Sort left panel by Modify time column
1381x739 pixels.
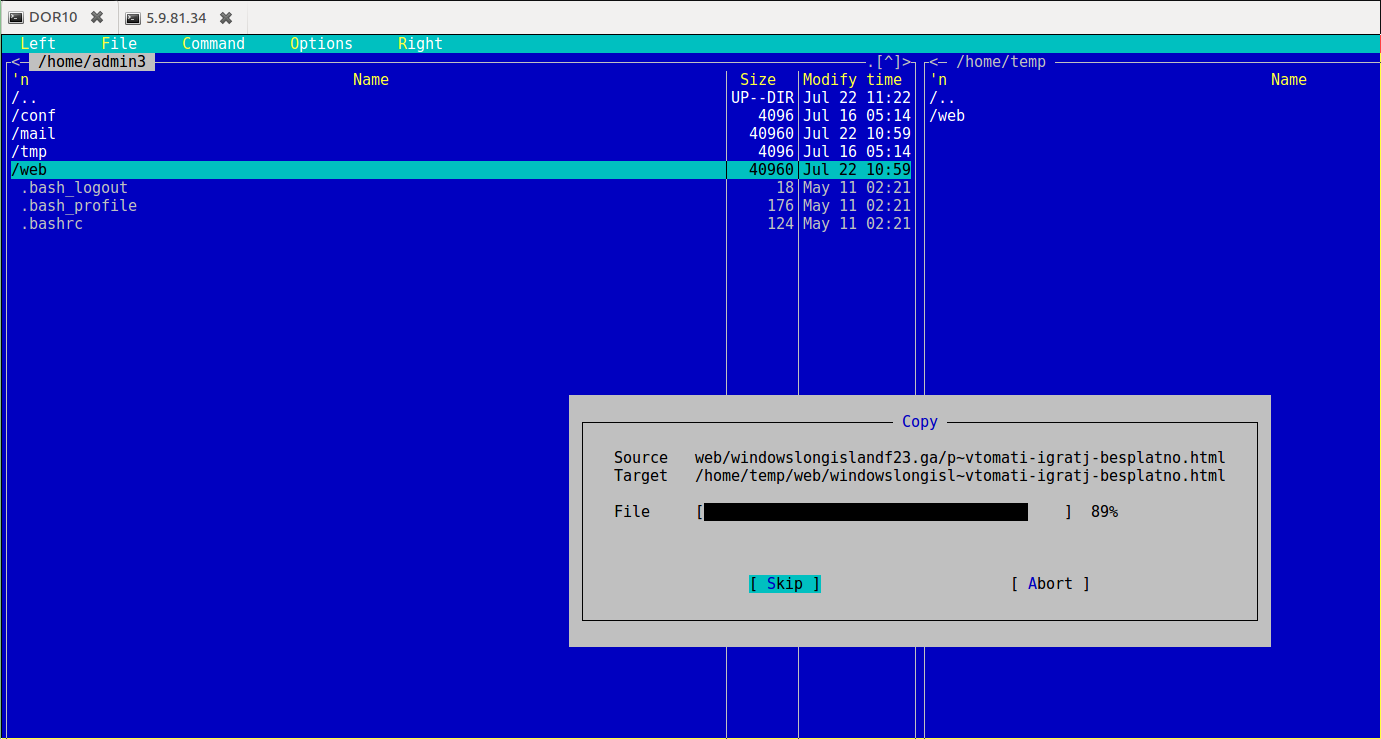(x=852, y=80)
